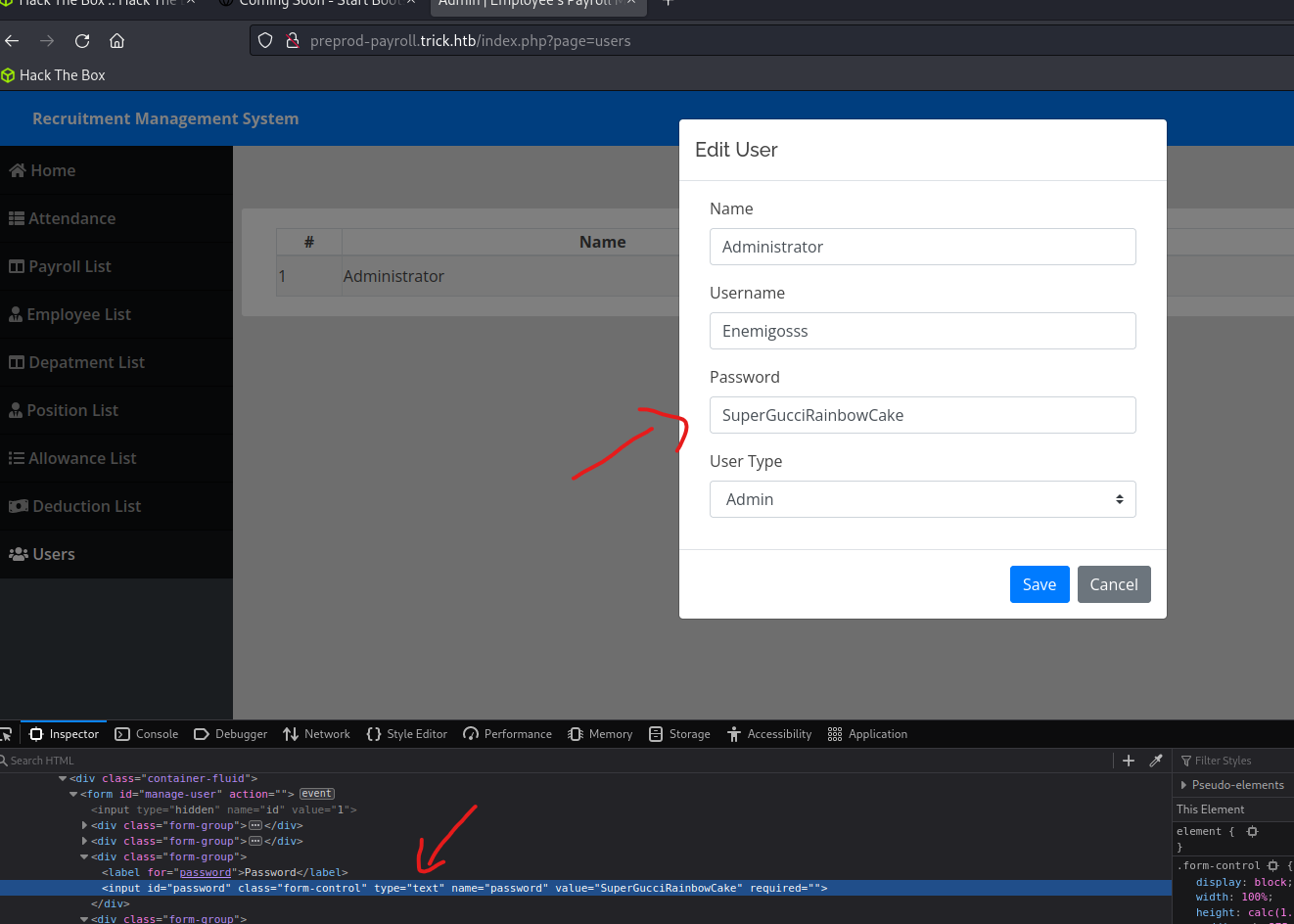Collapse the manage-user form node
Image resolution: width=1294 pixels, height=924 pixels.
click(73, 795)
